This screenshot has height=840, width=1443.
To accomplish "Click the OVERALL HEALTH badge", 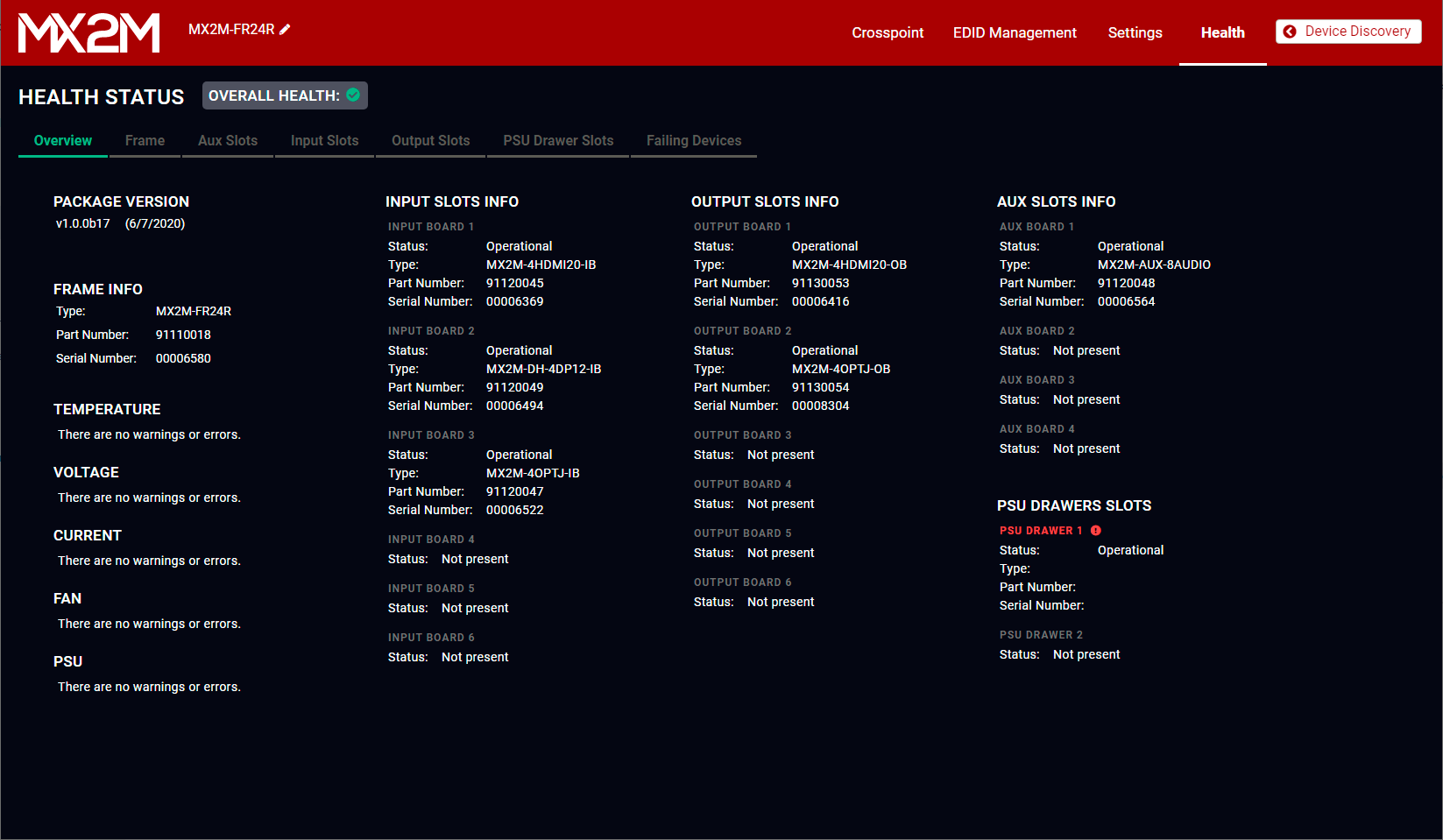I will [x=285, y=95].
